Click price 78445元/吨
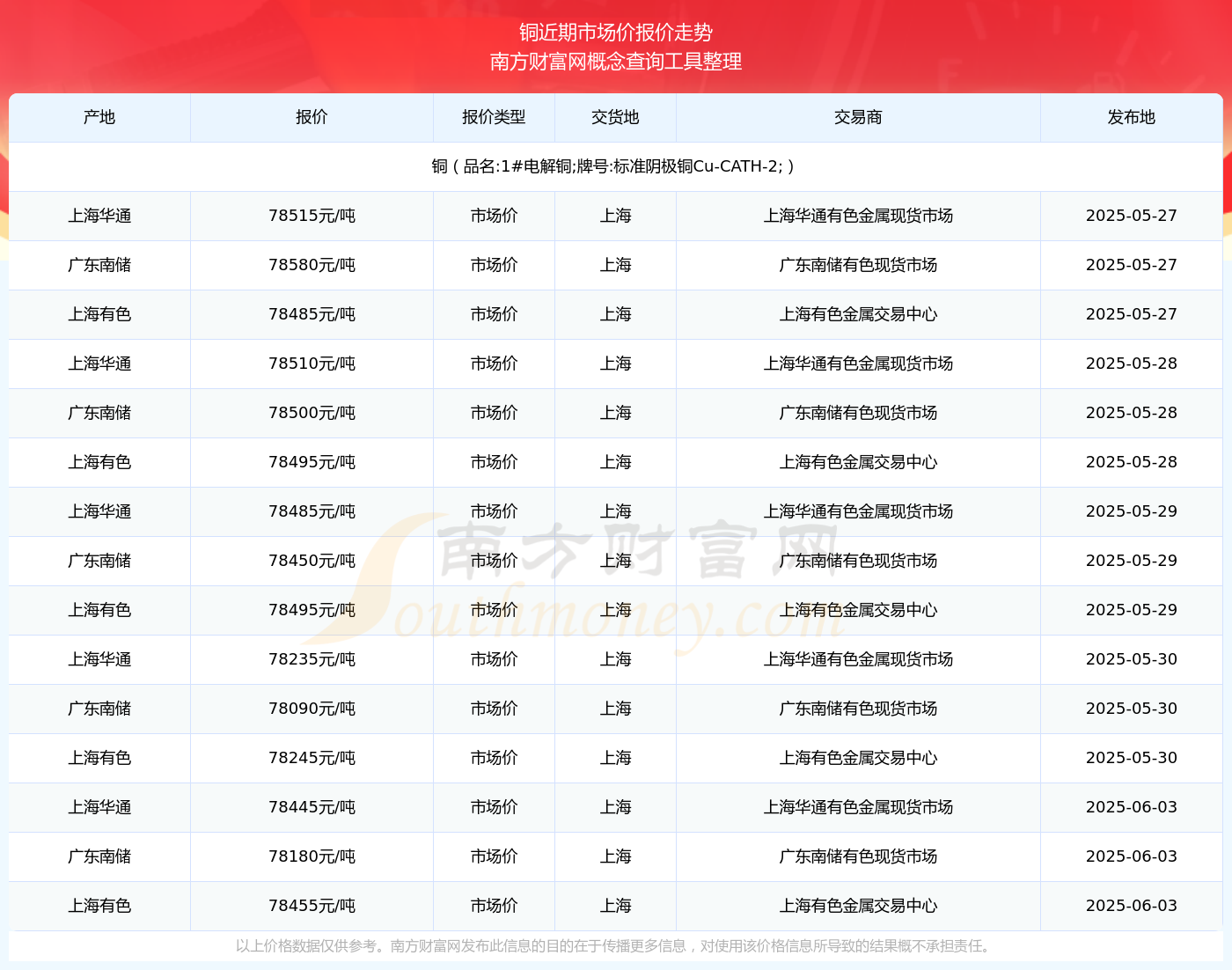The height and width of the screenshot is (970, 1232). coord(312,807)
